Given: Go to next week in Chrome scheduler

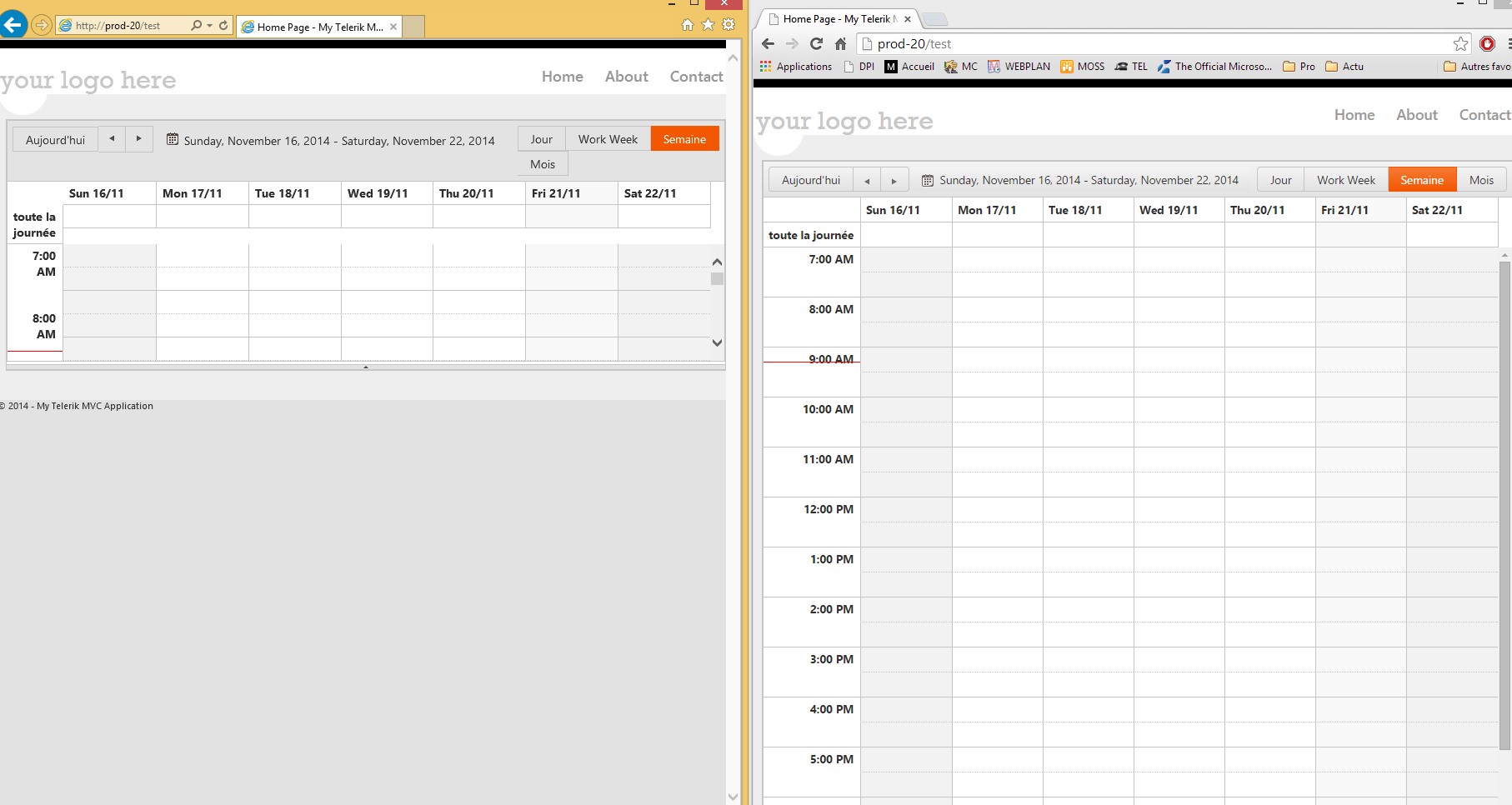Looking at the screenshot, I should [894, 180].
